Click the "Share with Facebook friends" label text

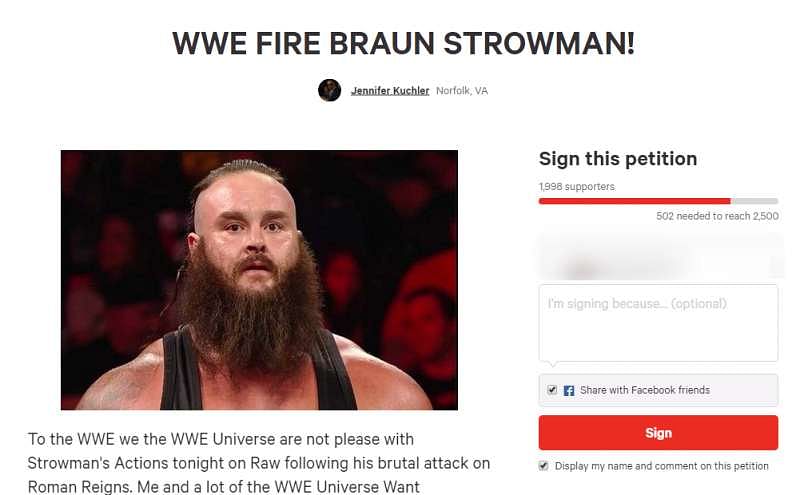[x=645, y=390]
